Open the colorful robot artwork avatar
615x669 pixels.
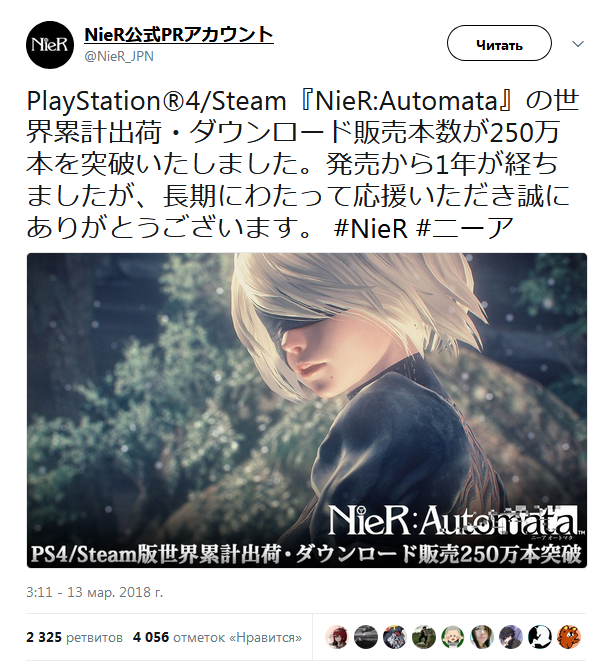pyautogui.click(x=395, y=637)
